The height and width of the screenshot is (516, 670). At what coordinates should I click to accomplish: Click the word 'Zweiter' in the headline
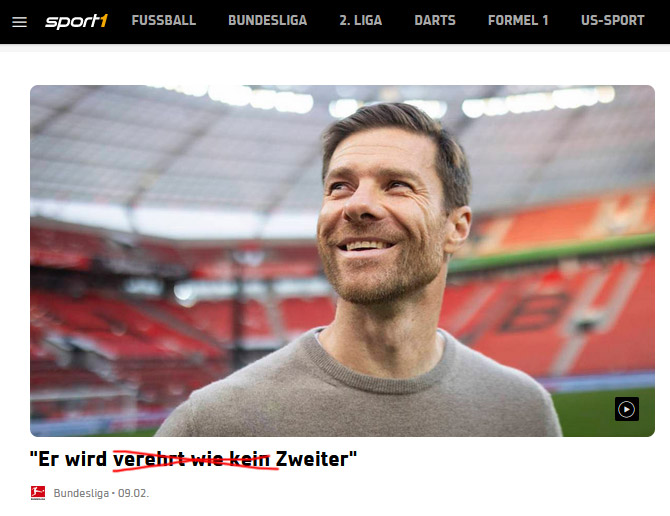pyautogui.click(x=312, y=460)
